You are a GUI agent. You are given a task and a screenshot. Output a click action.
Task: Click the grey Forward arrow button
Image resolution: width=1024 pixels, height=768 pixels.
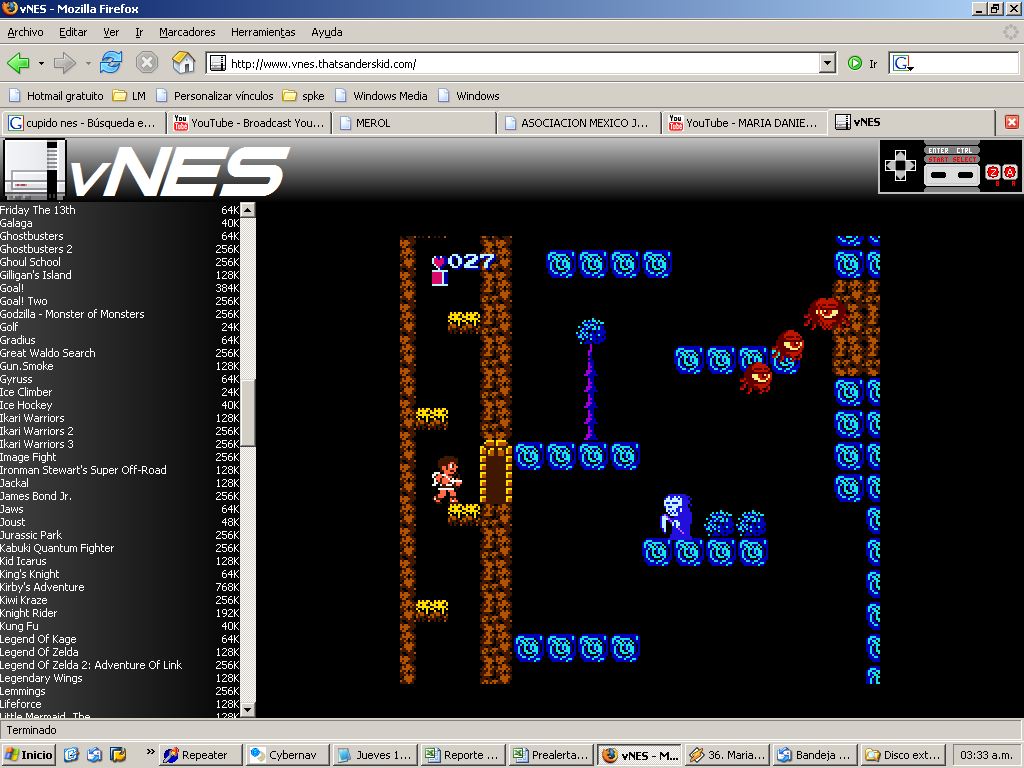(64, 63)
